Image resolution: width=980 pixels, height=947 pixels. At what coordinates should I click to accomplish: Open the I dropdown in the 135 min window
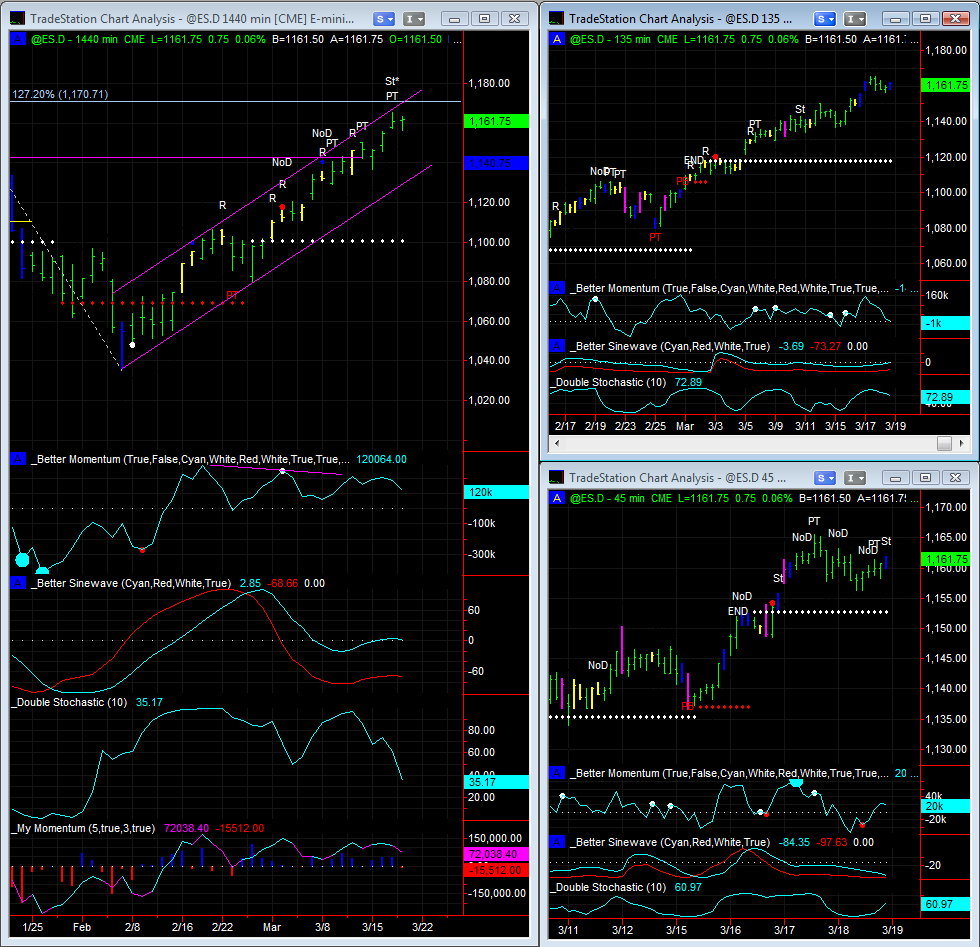coord(856,19)
